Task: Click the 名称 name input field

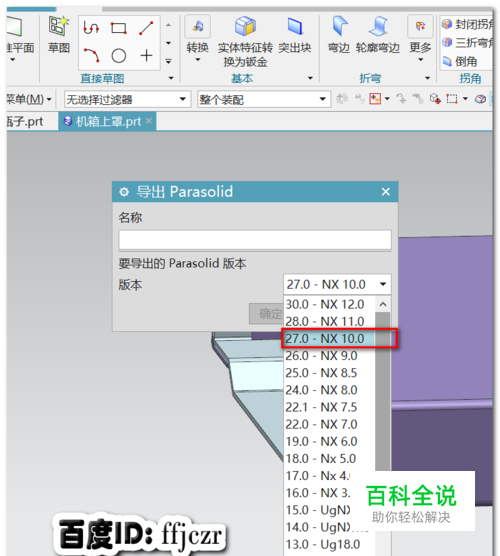Action: [255, 240]
